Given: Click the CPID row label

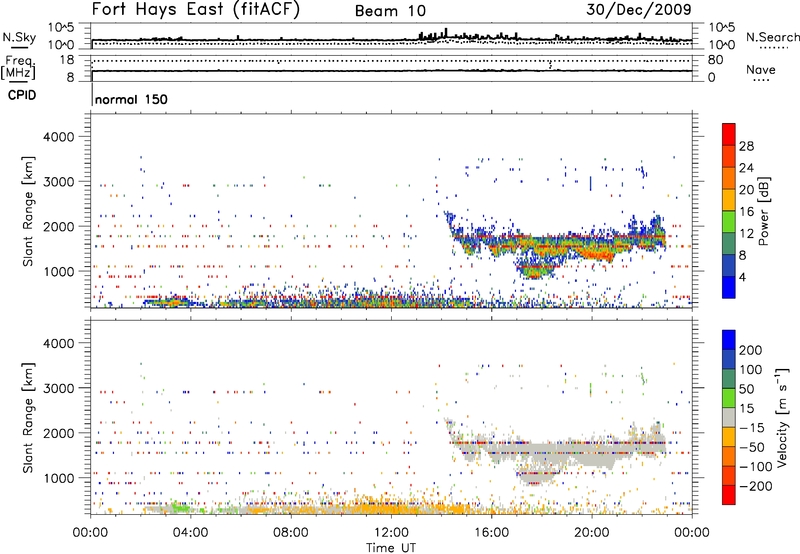Looking at the screenshot, I should pos(22,95).
